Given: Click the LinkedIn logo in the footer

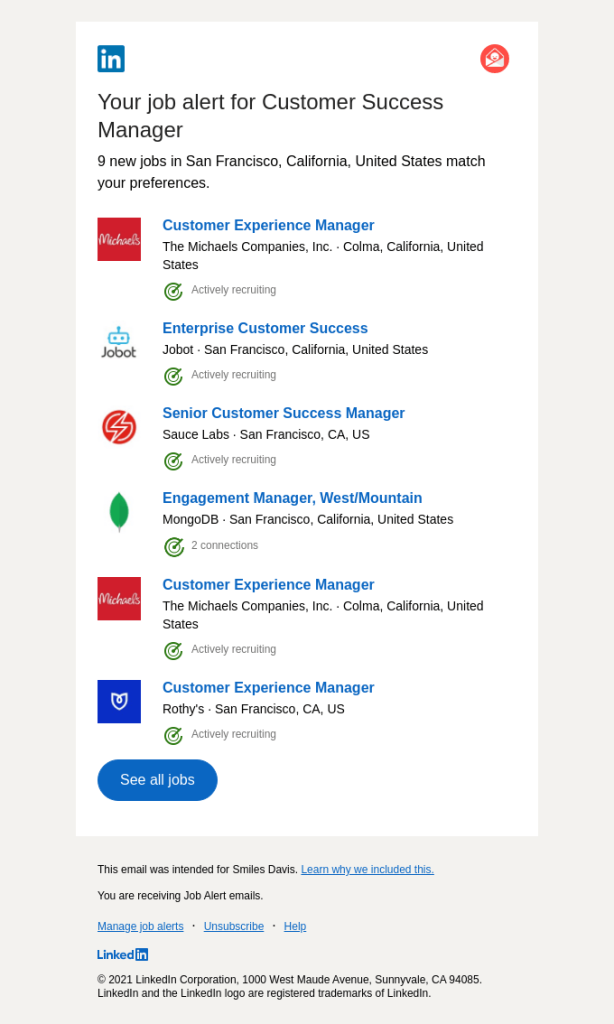Looking at the screenshot, I should pyautogui.click(x=122, y=954).
